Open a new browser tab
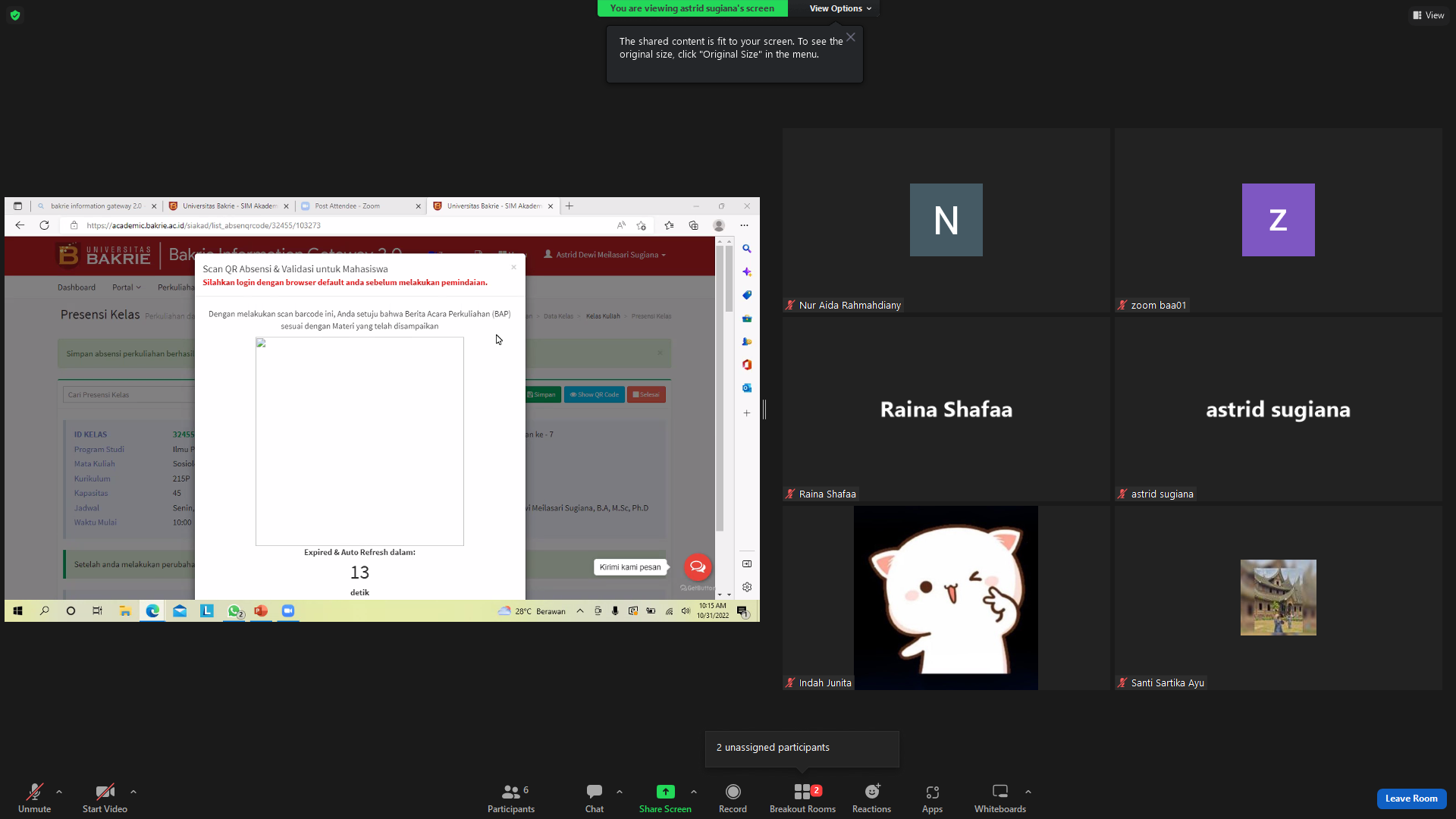Screen dimensions: 1456x819 (570, 206)
